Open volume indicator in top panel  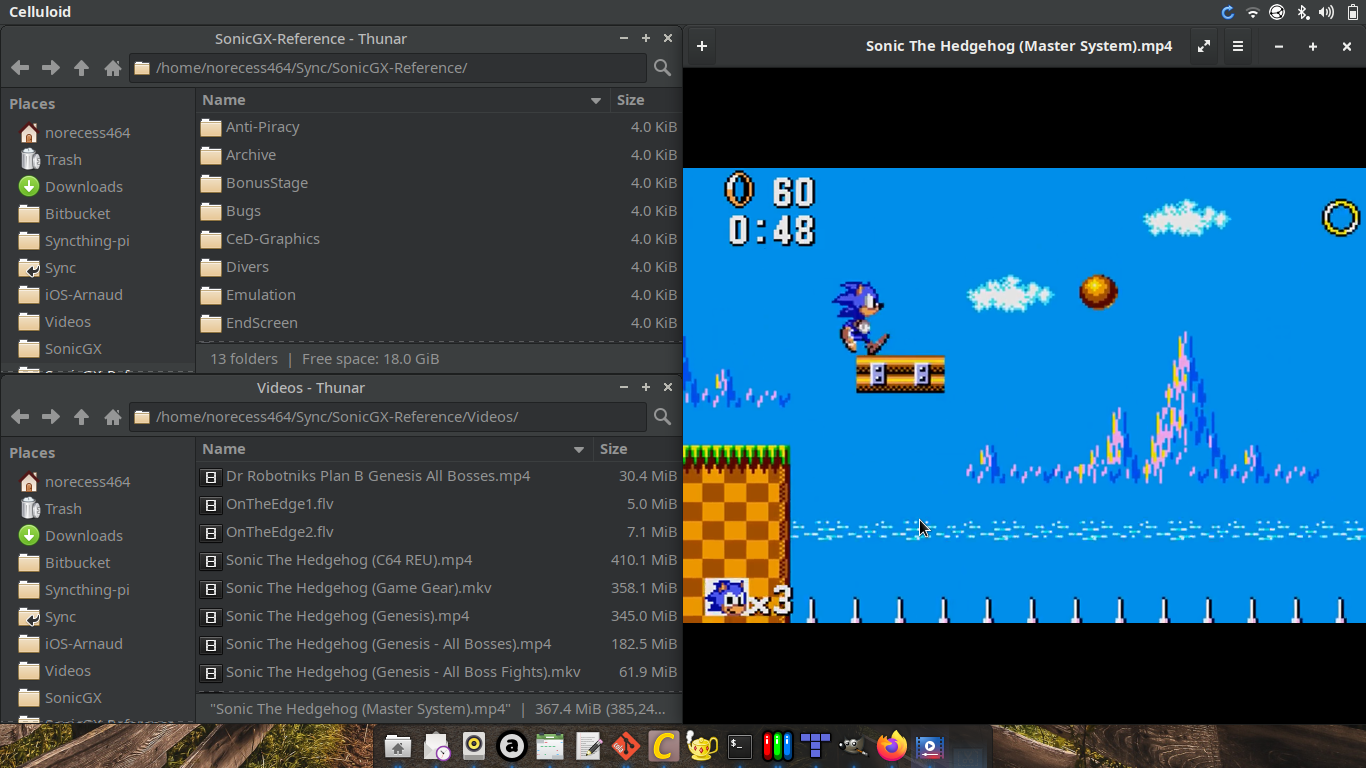pyautogui.click(x=1327, y=12)
